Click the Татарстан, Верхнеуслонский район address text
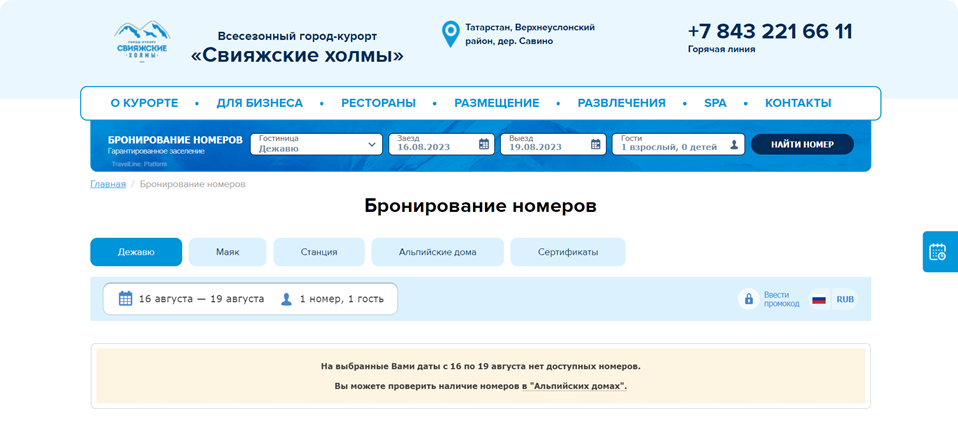This screenshot has height=432, width=958. (x=530, y=34)
